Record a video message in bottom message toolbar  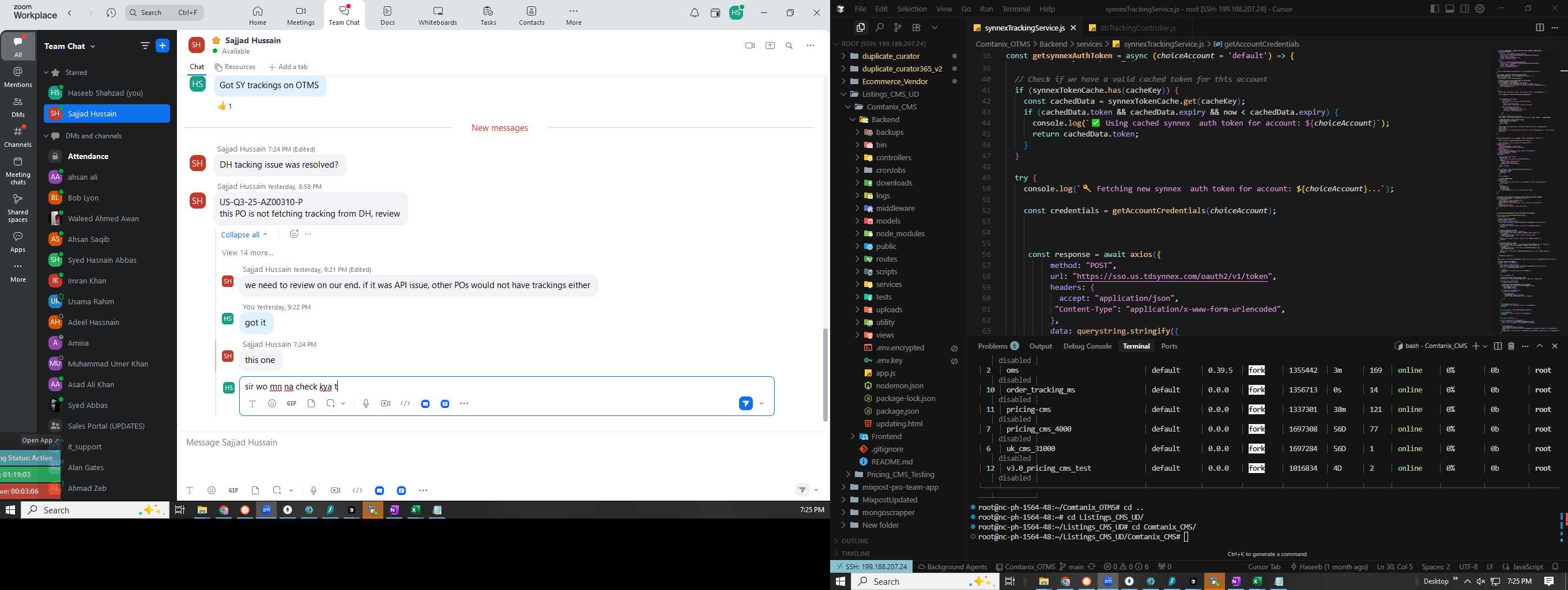(x=336, y=490)
